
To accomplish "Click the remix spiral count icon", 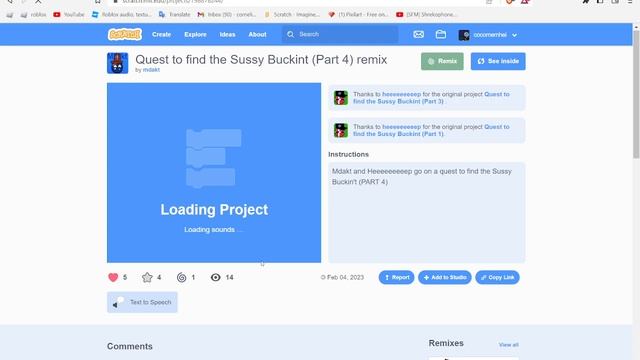I will (182, 278).
